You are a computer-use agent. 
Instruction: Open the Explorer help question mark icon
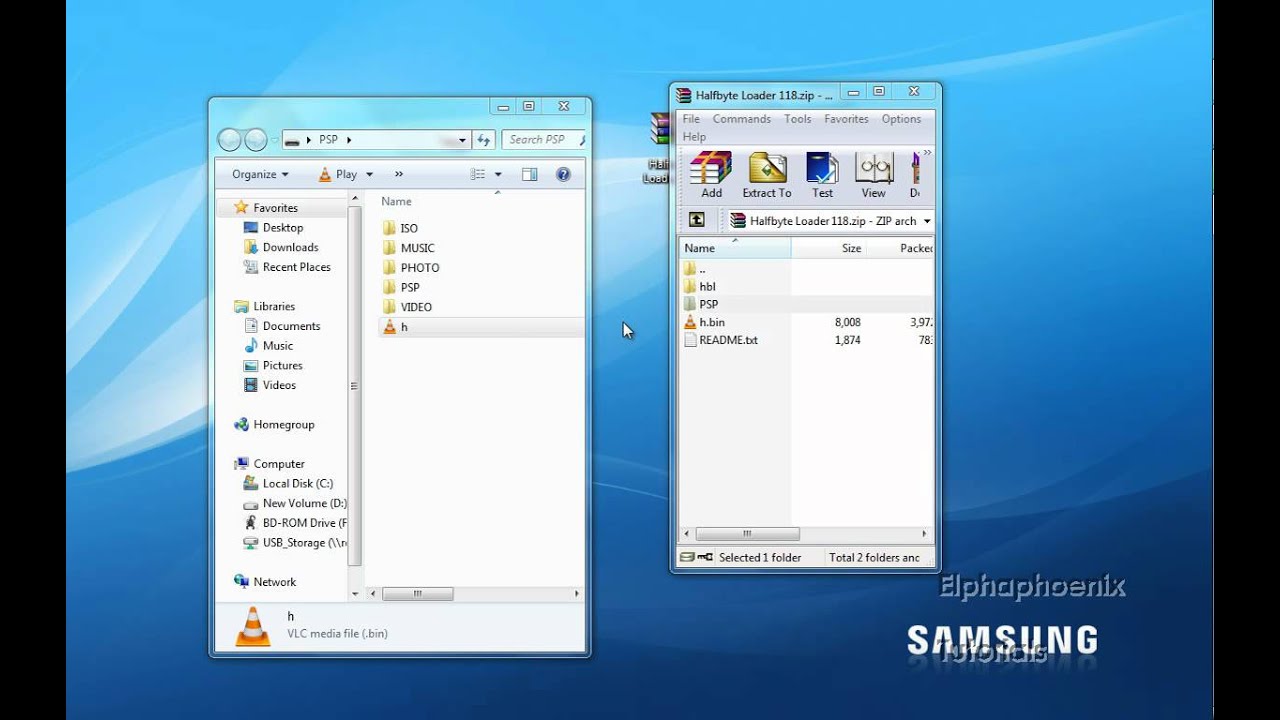(563, 174)
